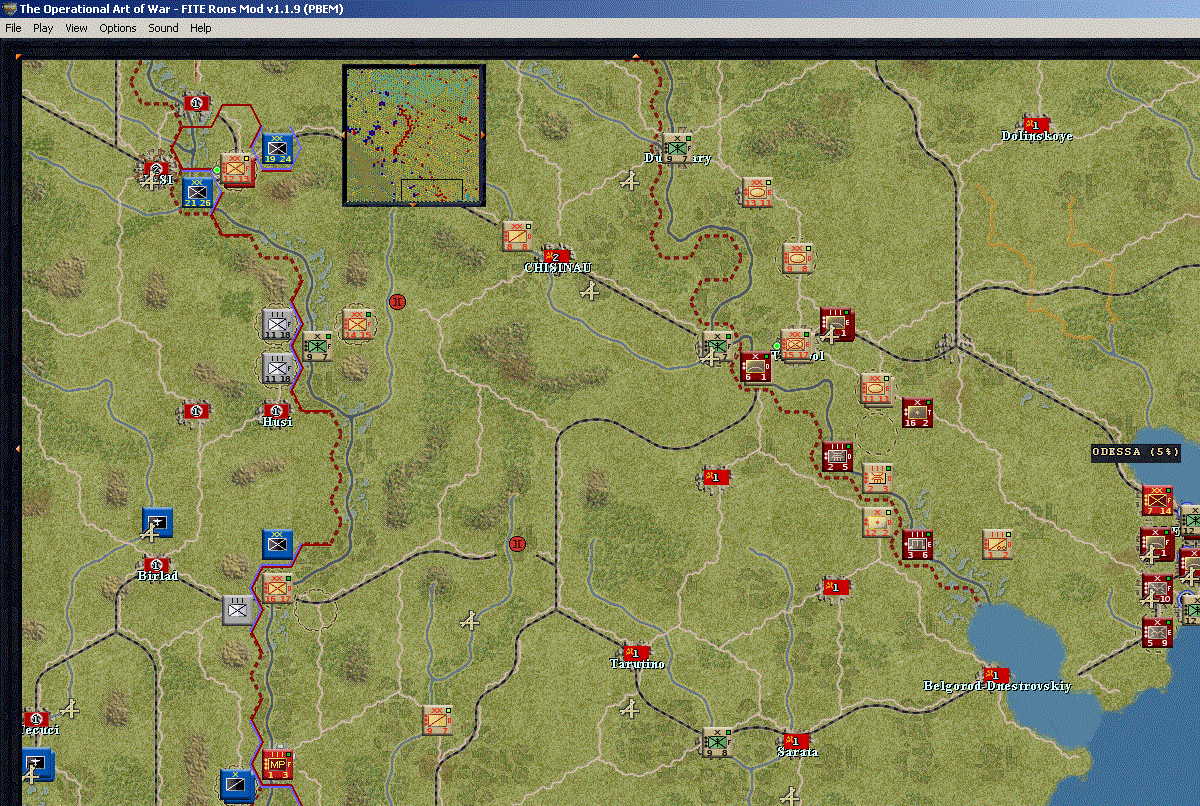The height and width of the screenshot is (806, 1200).
Task: Click the Tecuci objective flag
Action: click(36, 718)
